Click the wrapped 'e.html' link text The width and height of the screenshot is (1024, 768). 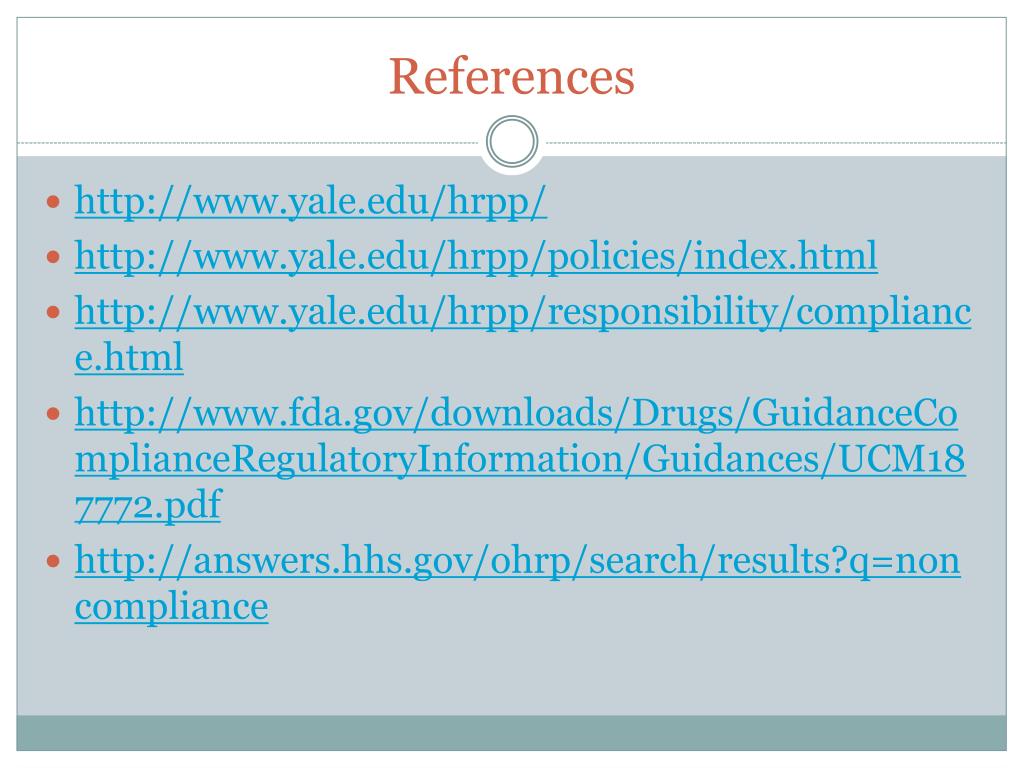coord(129,357)
